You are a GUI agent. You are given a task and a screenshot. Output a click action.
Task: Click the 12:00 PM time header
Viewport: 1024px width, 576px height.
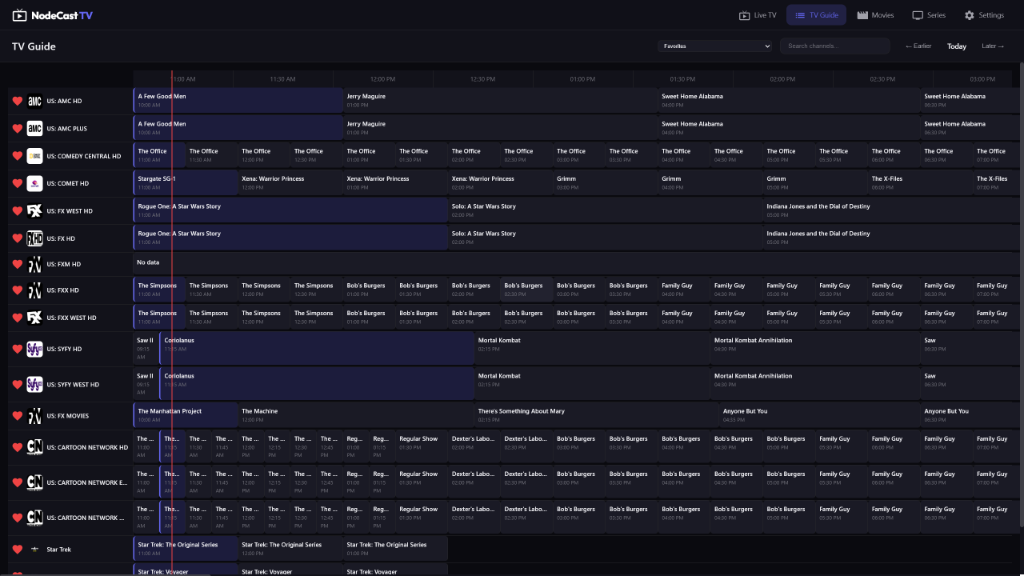(383, 79)
